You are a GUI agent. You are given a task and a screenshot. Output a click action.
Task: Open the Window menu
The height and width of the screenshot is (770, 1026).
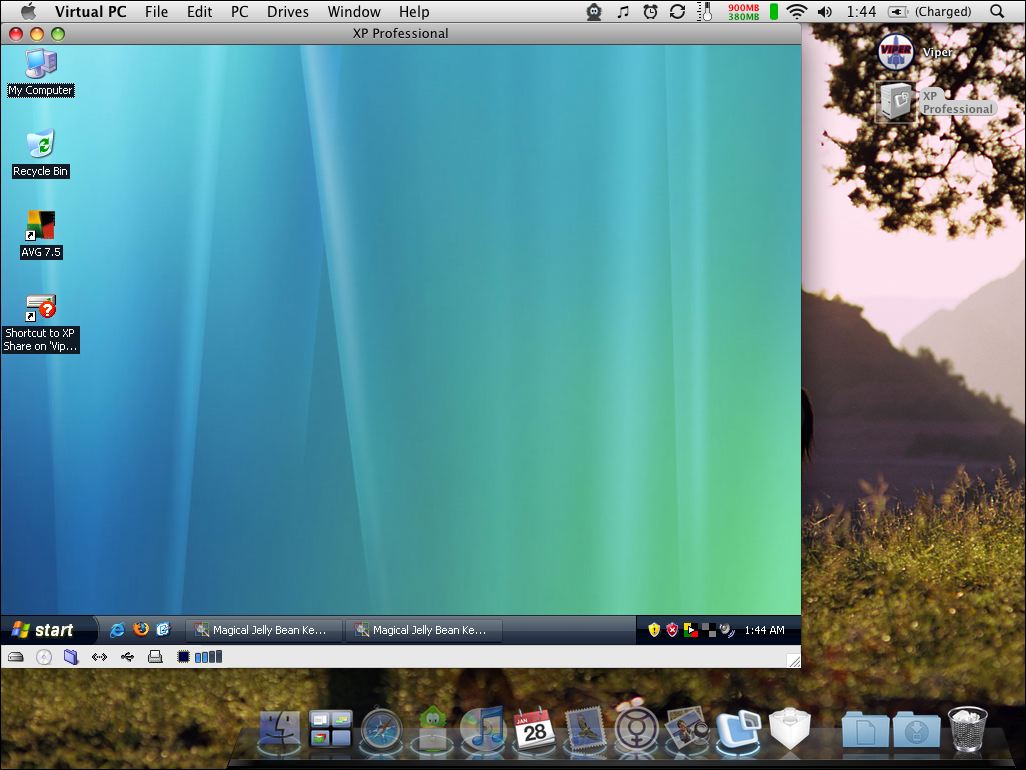pos(354,12)
